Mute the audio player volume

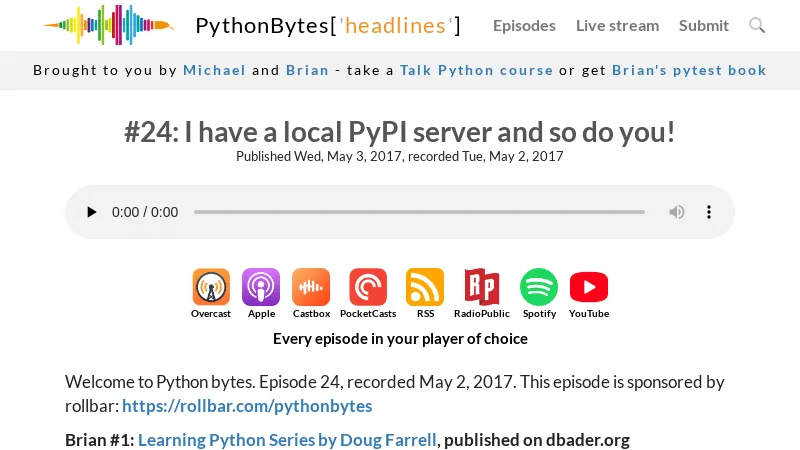pos(677,212)
